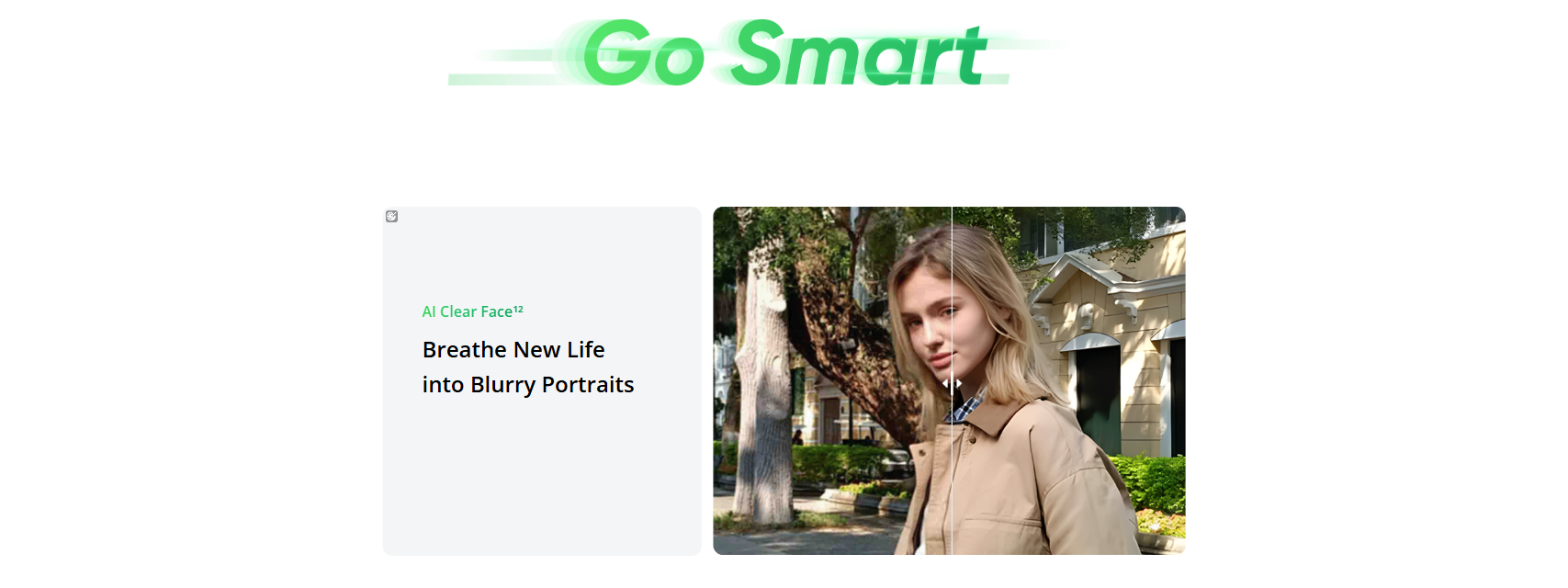Click the 'Breathe New Life' heading line

(513, 350)
